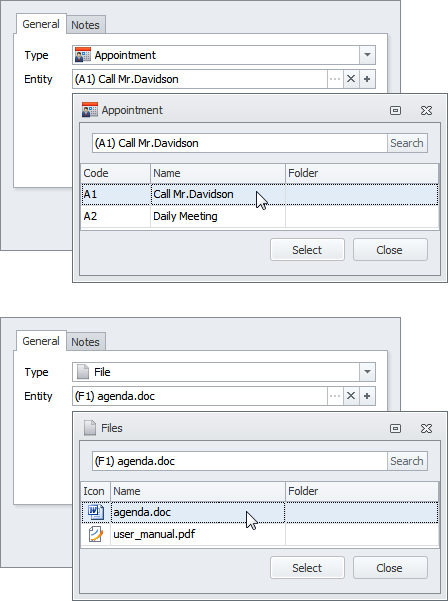The width and height of the screenshot is (448, 601).
Task: Select the user_manual.pdf row
Action: [259, 534]
